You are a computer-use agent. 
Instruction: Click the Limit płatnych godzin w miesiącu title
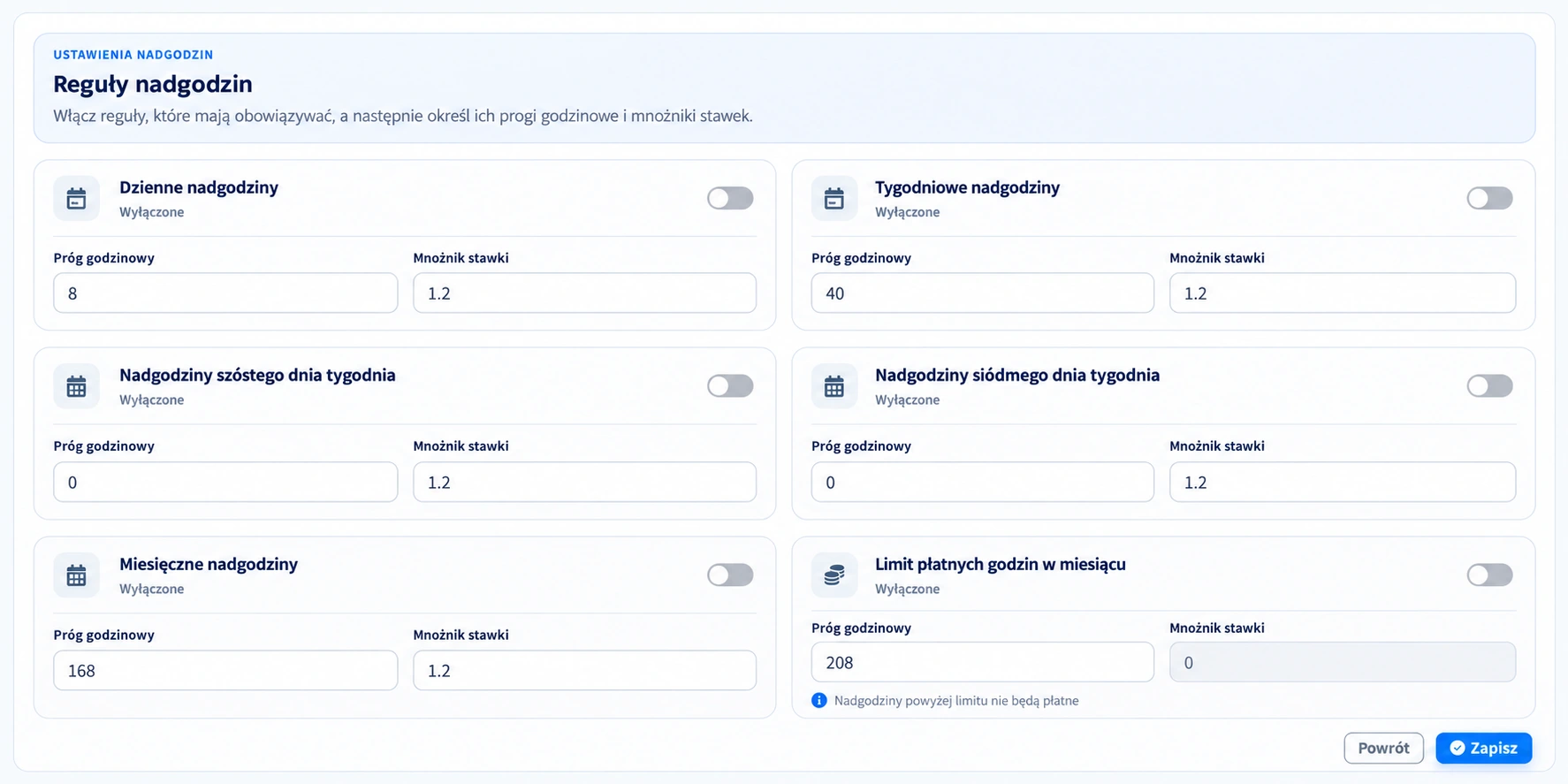[1001, 564]
